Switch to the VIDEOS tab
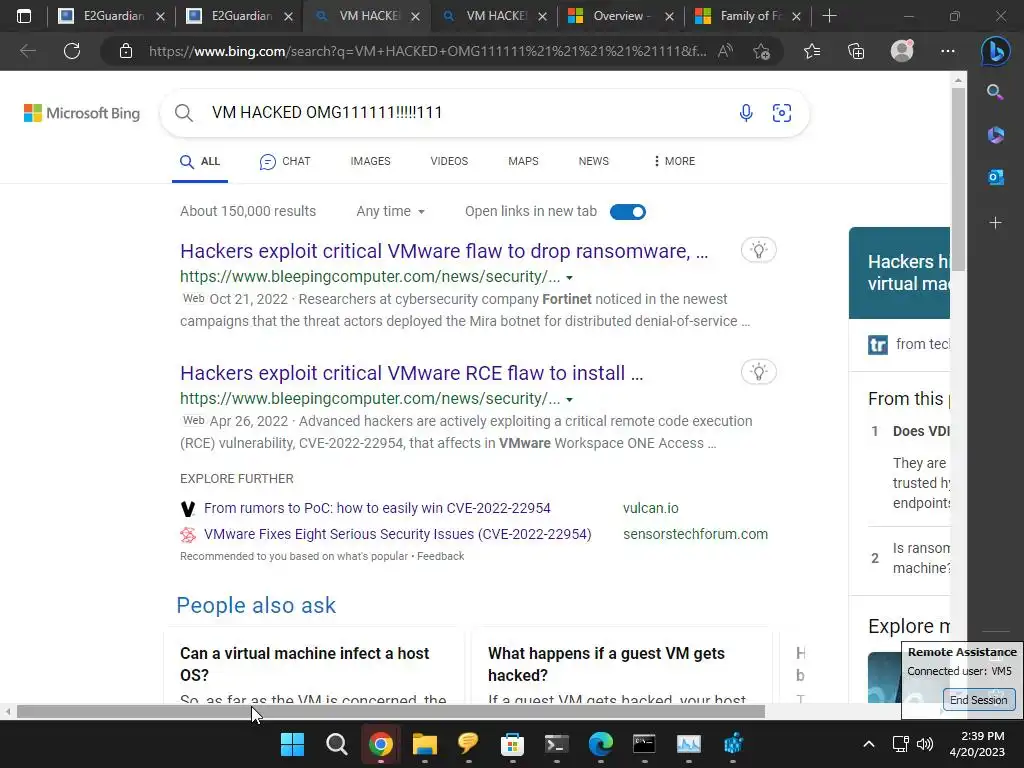1024x768 pixels. point(449,161)
